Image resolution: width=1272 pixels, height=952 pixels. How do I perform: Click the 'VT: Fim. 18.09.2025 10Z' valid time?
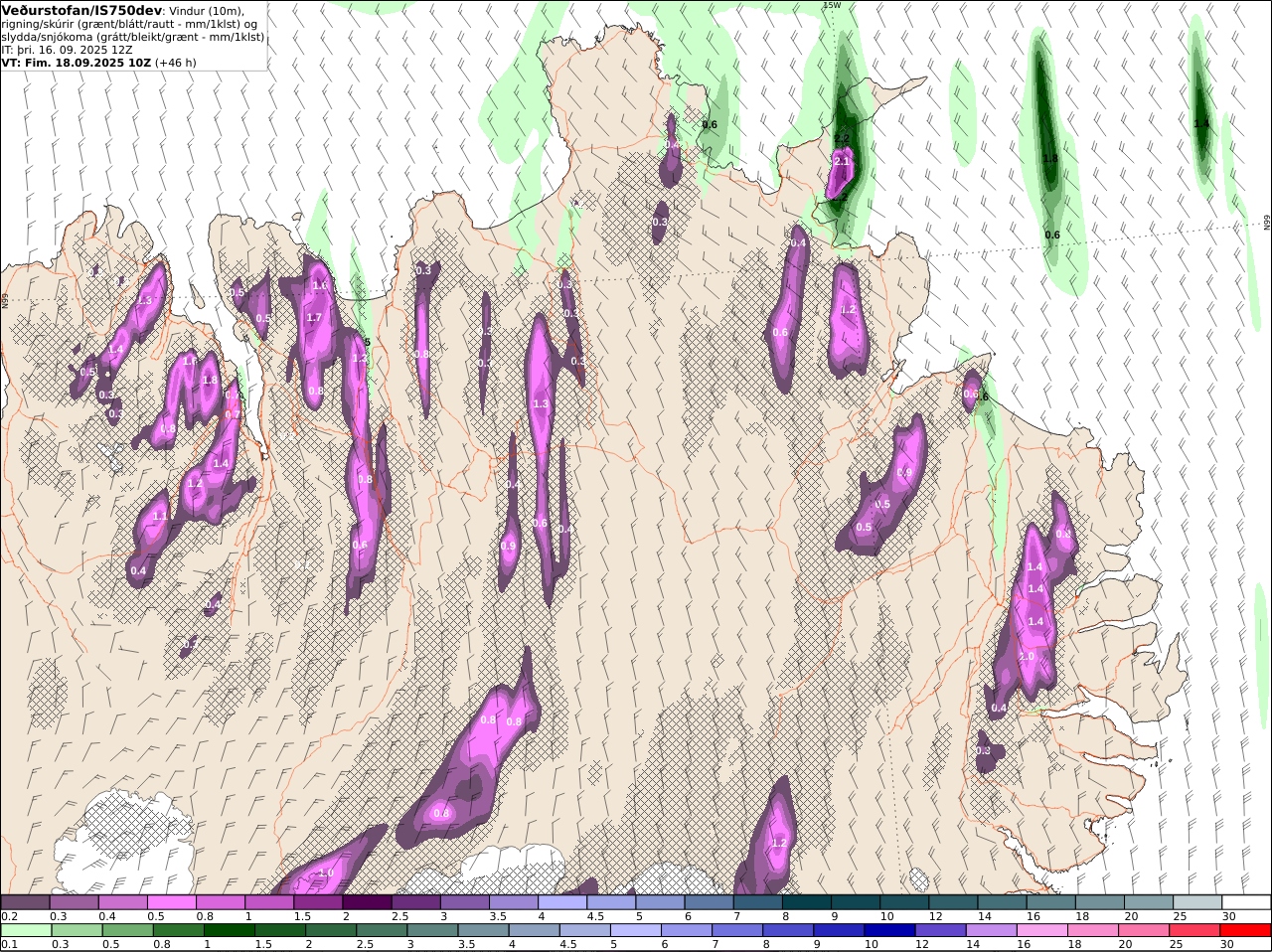point(76,62)
